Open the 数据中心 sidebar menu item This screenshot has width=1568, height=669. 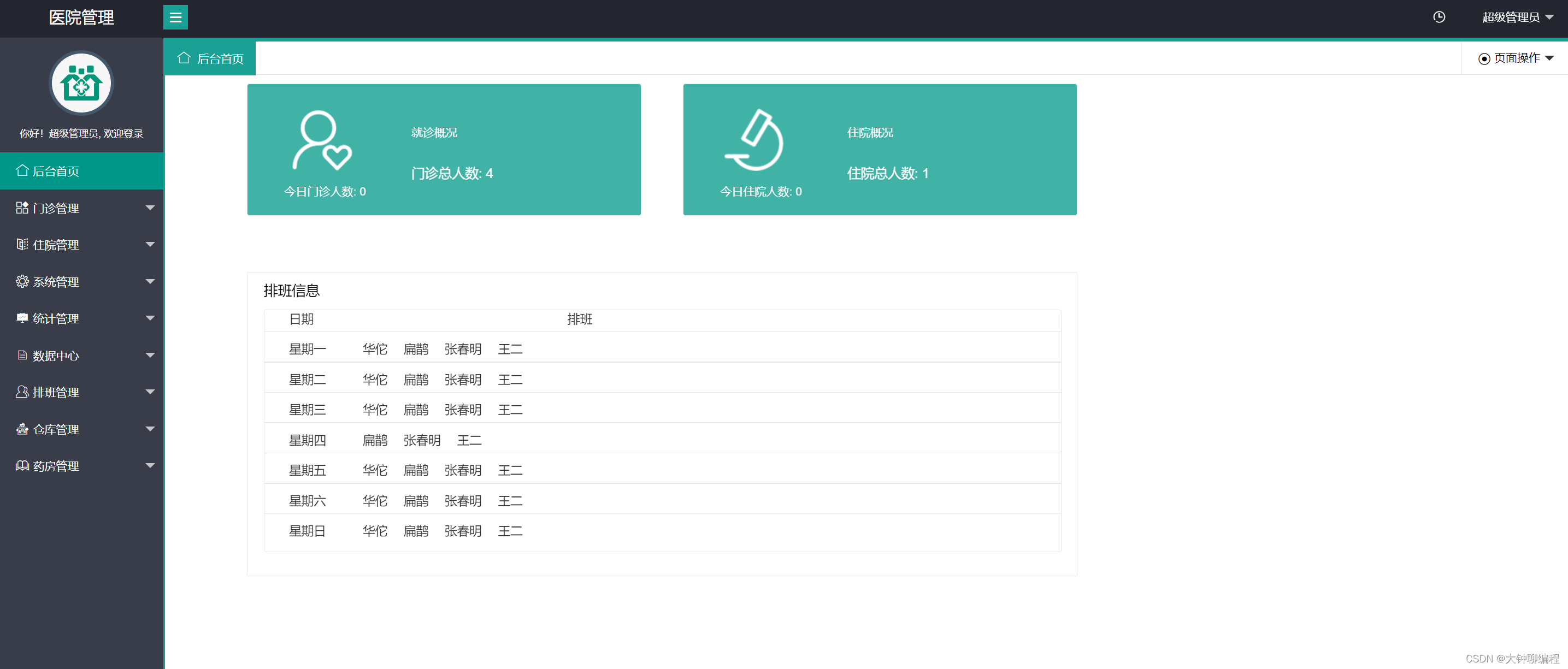tap(56, 356)
